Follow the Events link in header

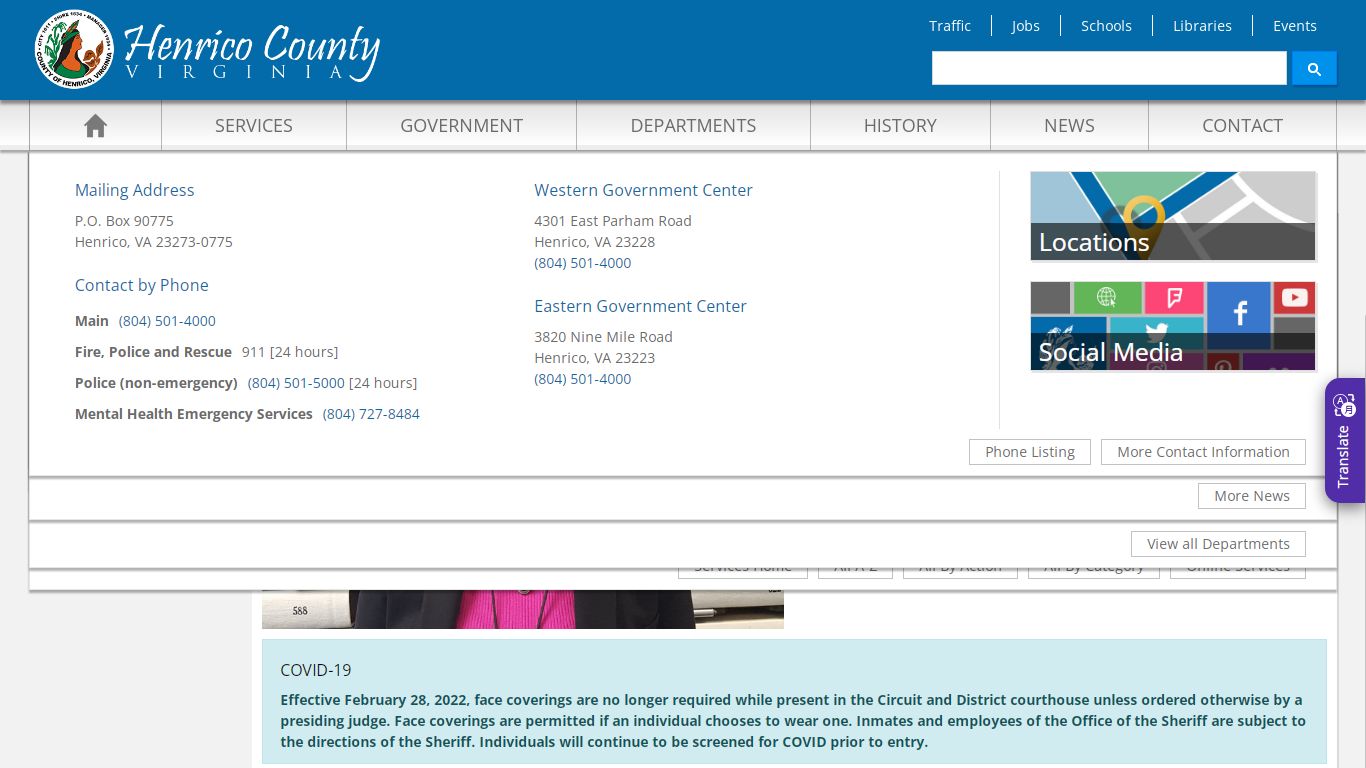(x=1295, y=26)
